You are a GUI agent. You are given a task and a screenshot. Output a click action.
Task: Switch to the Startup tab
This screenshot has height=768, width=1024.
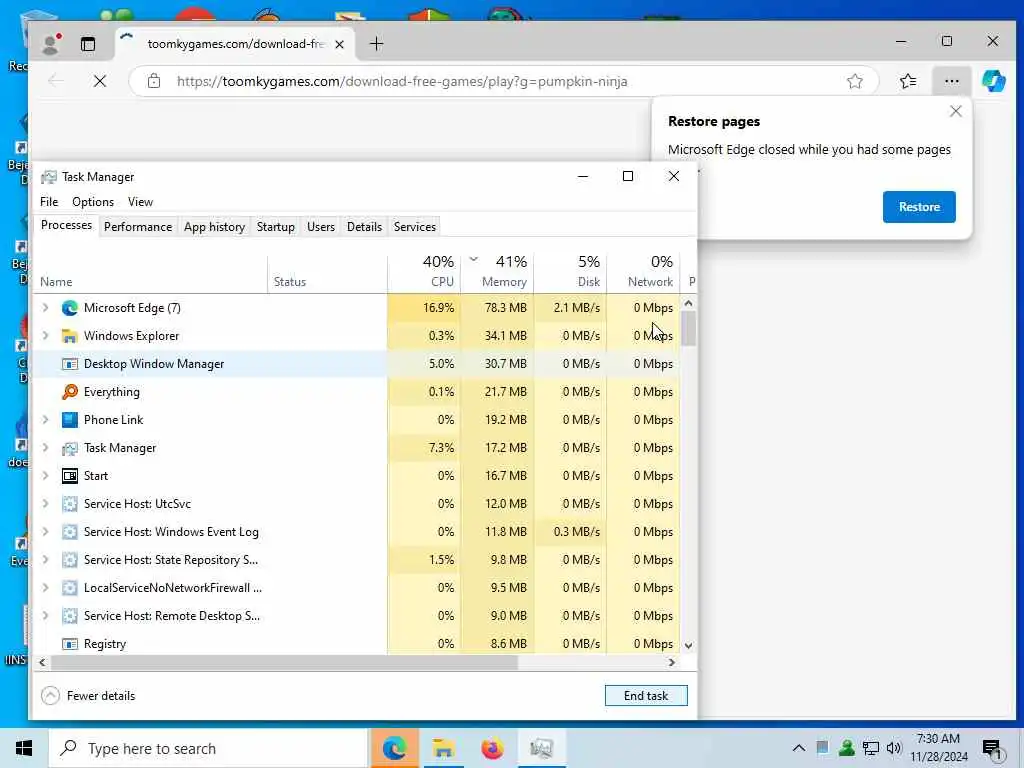coord(276,227)
